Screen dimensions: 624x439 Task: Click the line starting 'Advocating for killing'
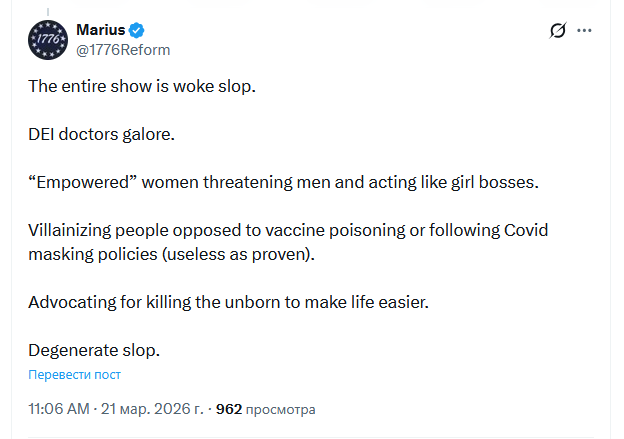pos(228,302)
